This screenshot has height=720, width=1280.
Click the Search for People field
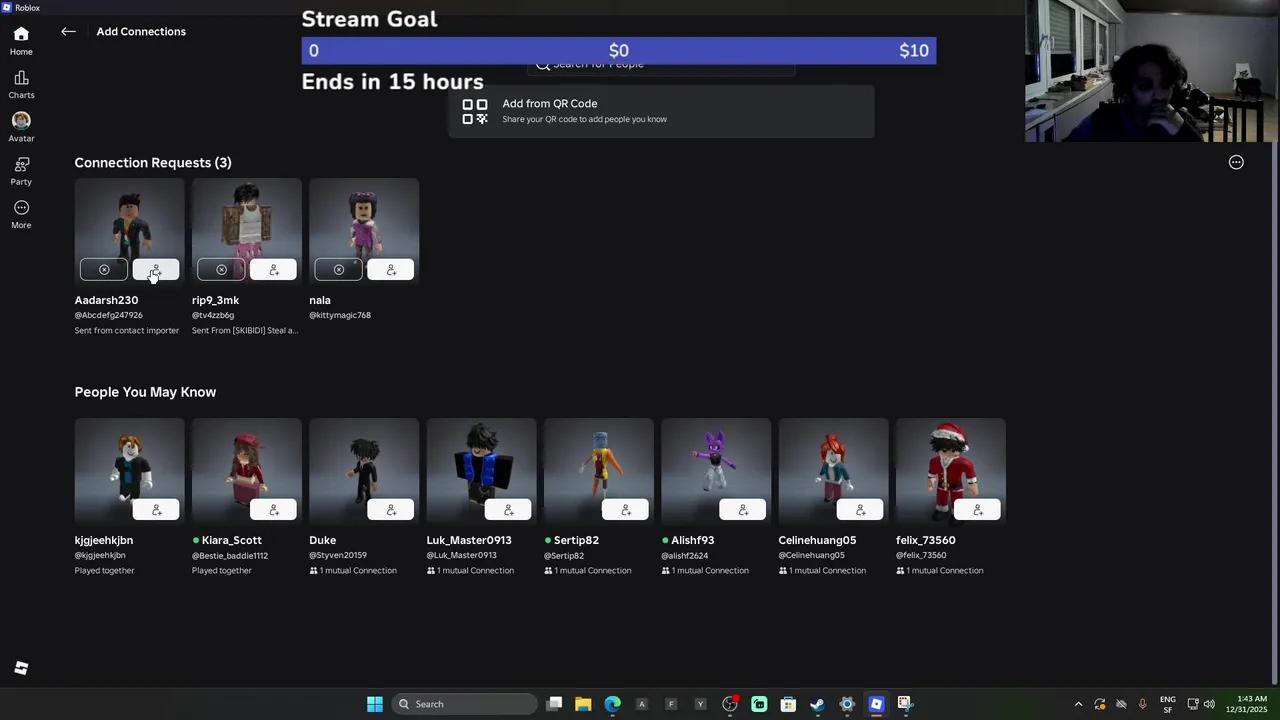661,64
